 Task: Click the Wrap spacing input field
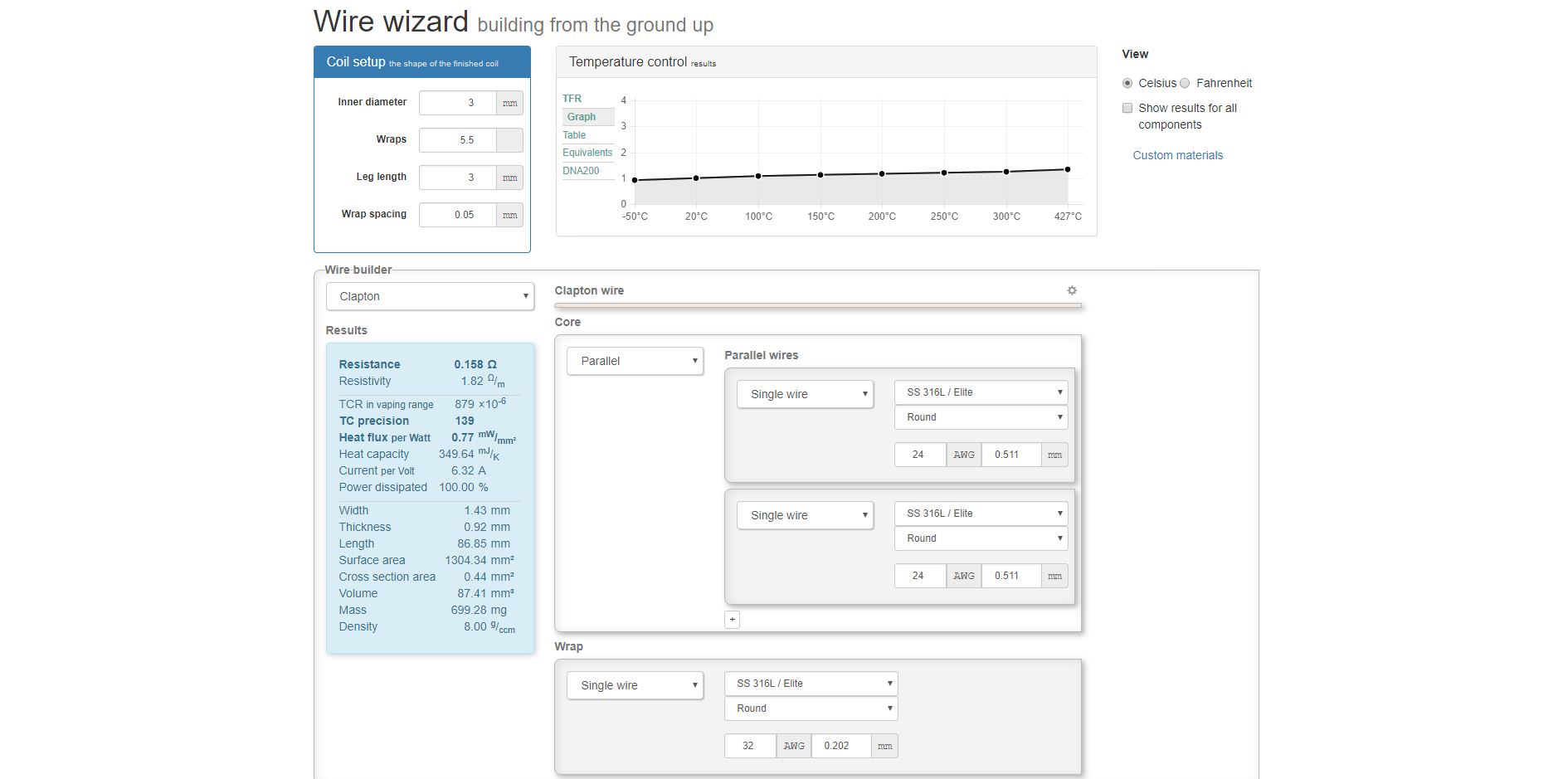(458, 215)
